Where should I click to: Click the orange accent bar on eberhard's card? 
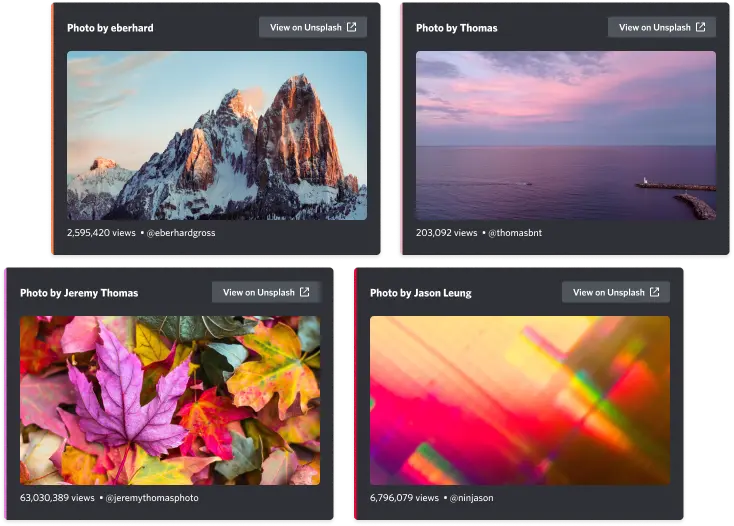coord(52,128)
